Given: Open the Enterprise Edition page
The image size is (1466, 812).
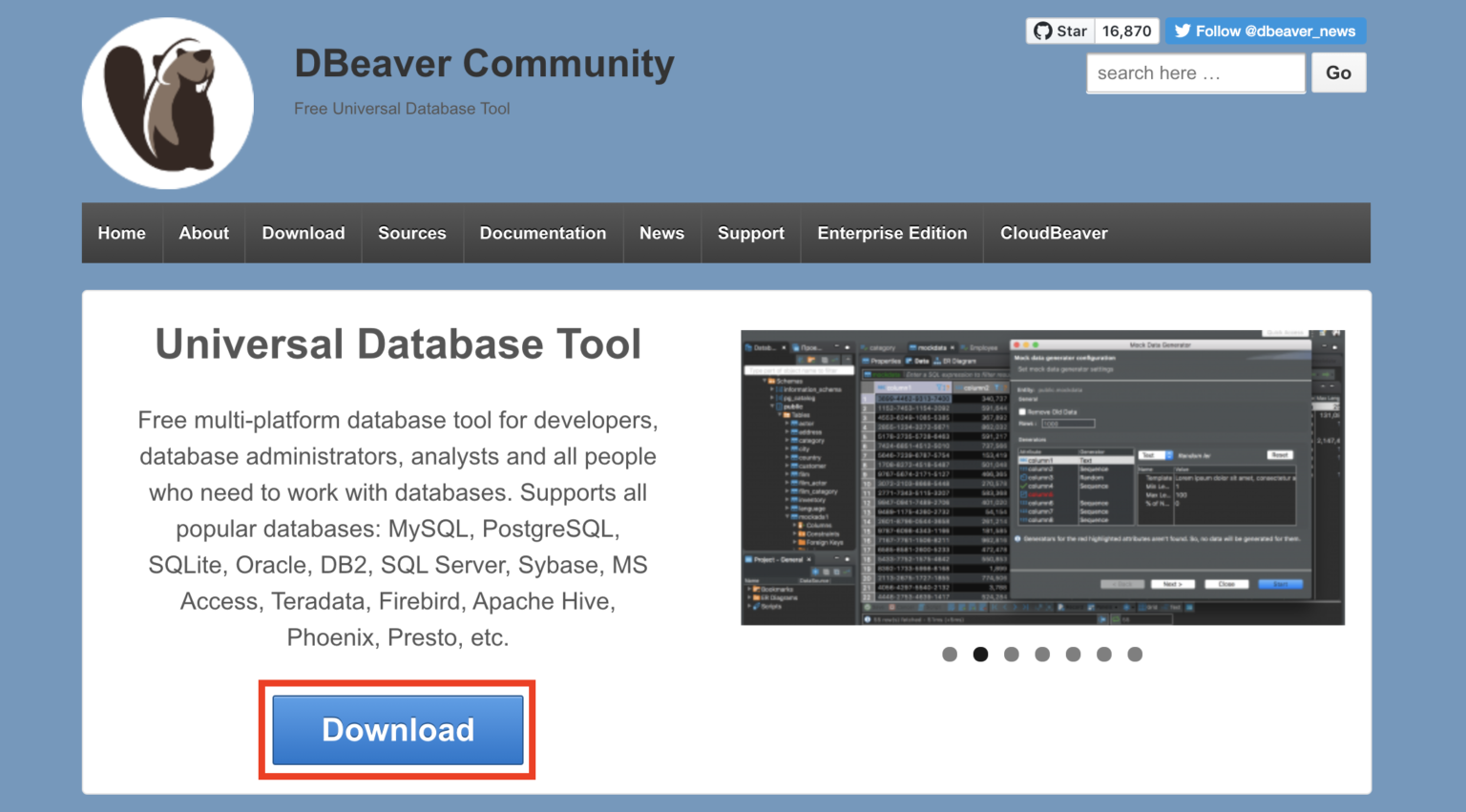Looking at the screenshot, I should point(891,233).
